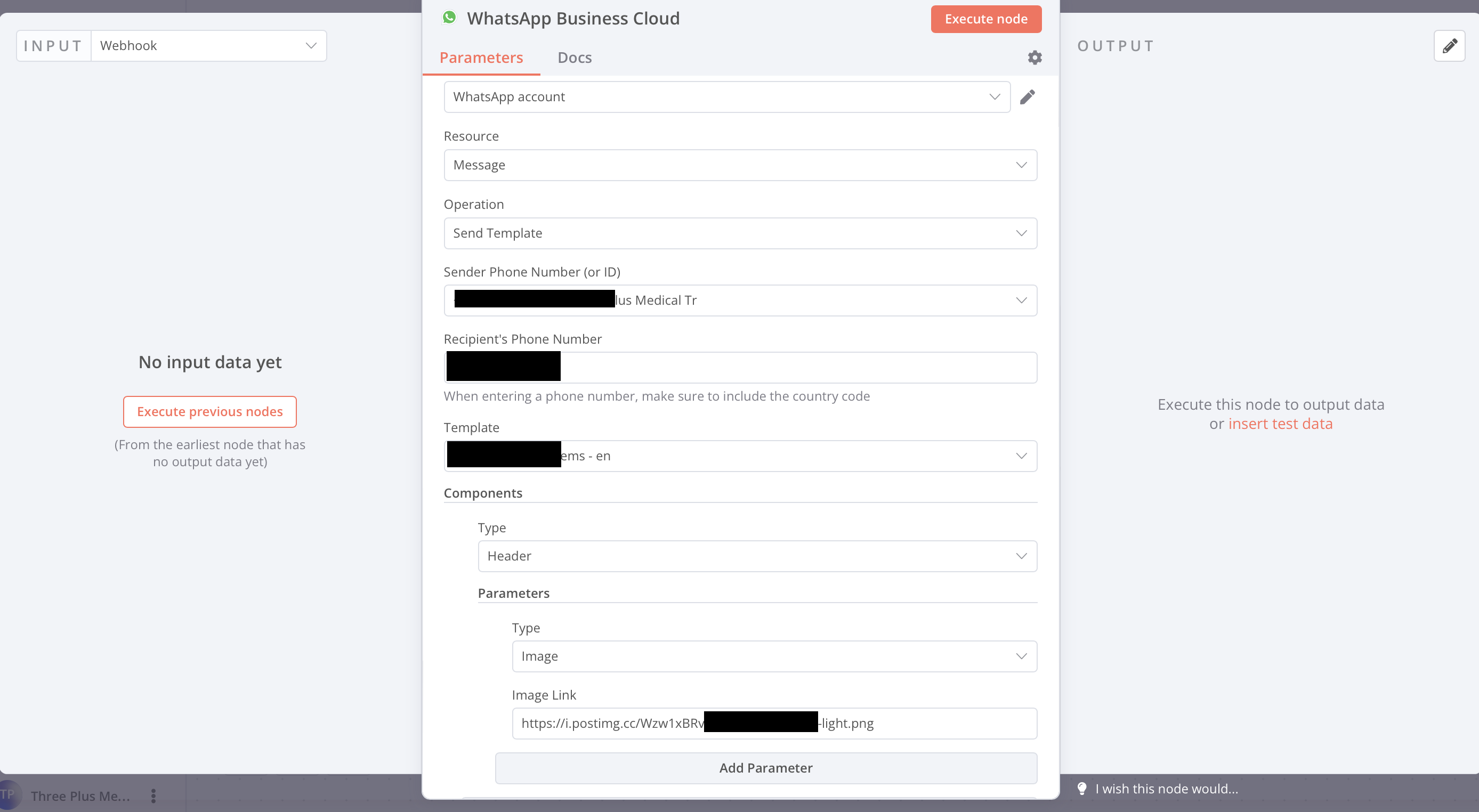This screenshot has height=812, width=1479.
Task: Click the 'No input data yet' message
Action: click(210, 362)
